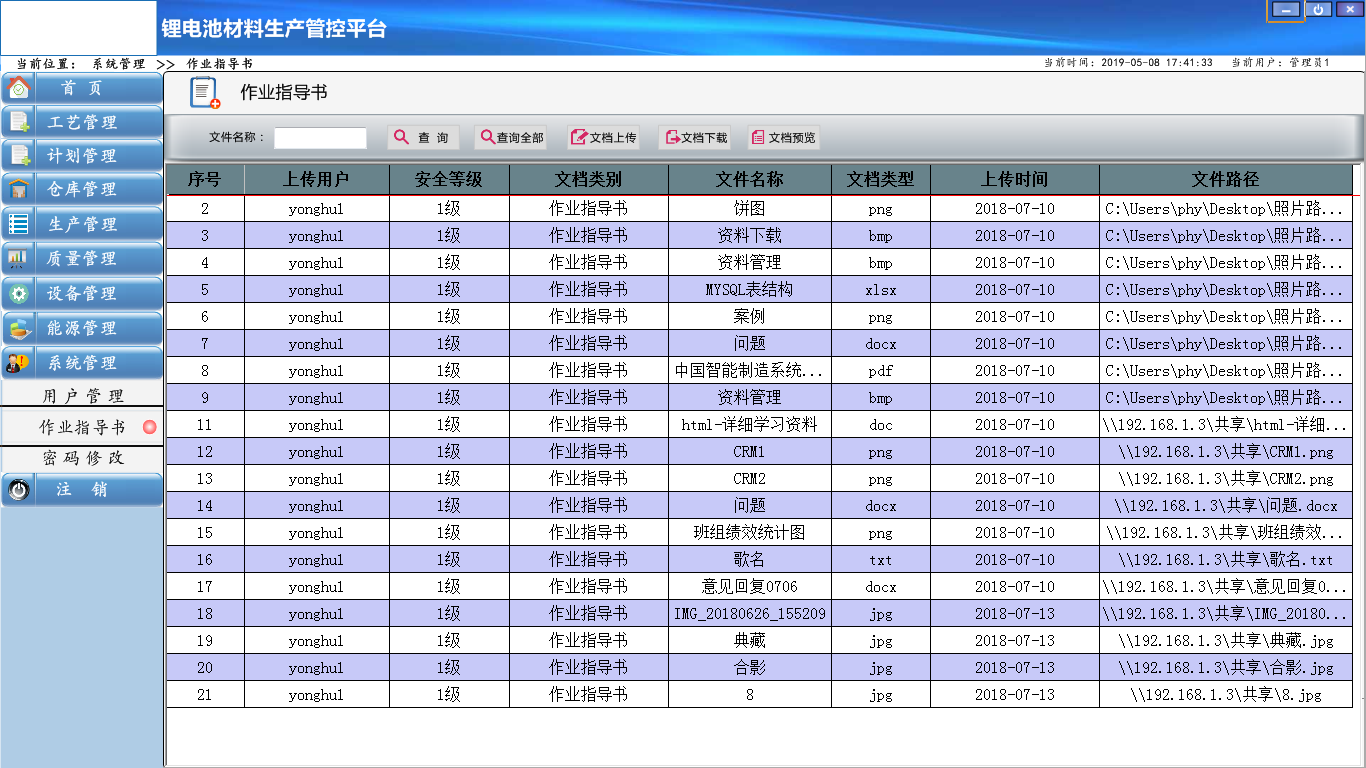Image resolution: width=1366 pixels, height=768 pixels.
Task: Click sequence number 21 cell
Action: (205, 695)
